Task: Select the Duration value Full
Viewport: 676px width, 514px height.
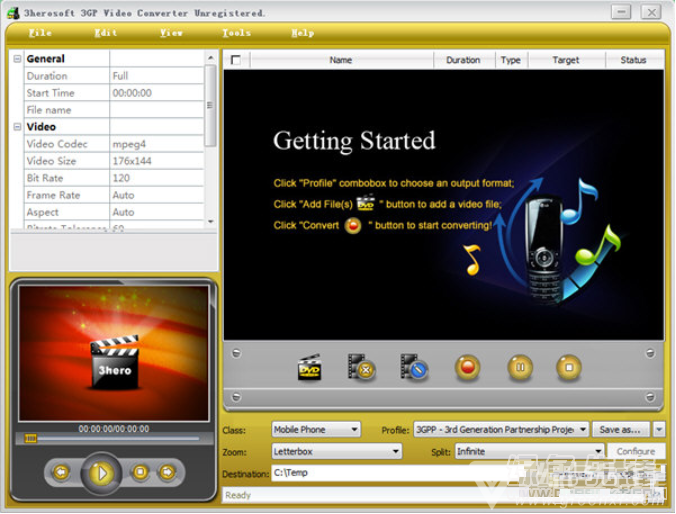Action: point(157,76)
